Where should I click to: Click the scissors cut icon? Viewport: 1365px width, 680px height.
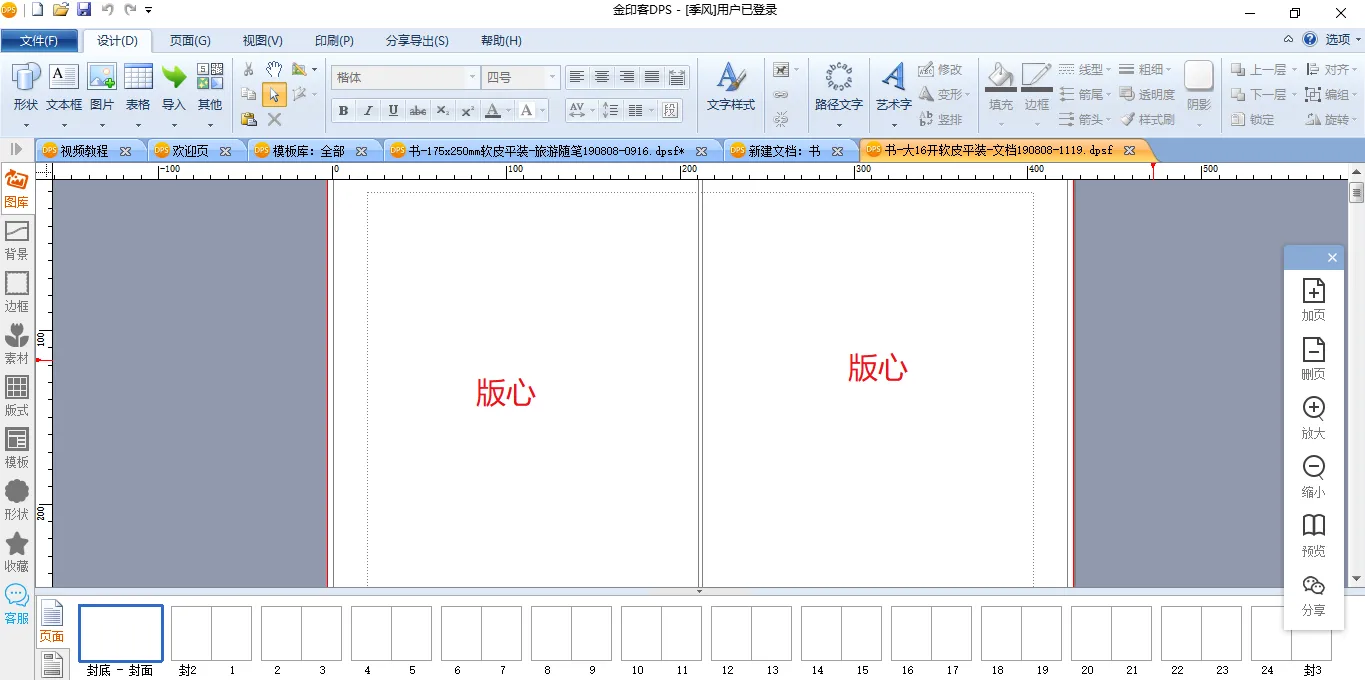[x=249, y=69]
